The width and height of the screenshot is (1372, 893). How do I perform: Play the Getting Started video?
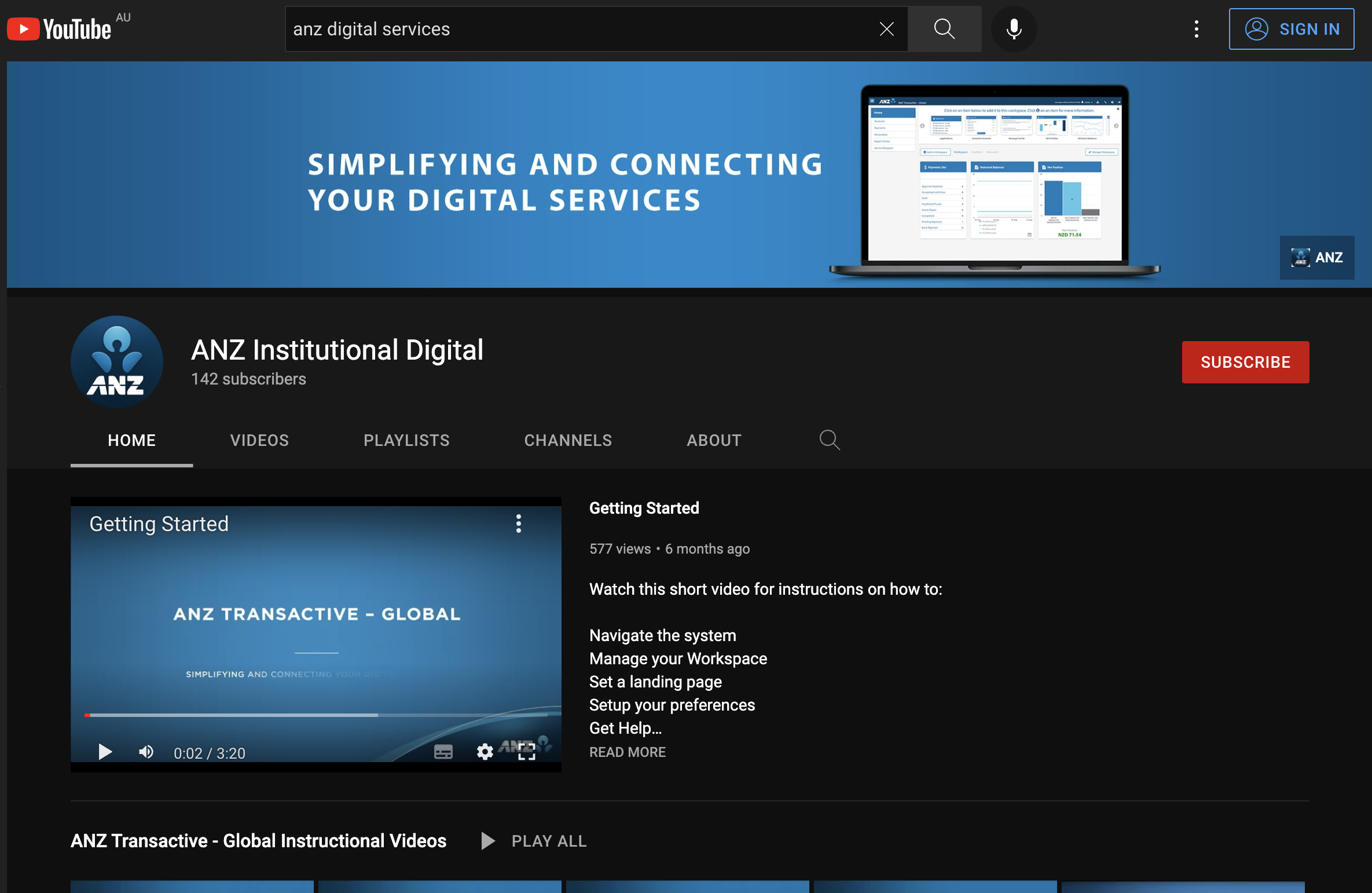pos(105,752)
